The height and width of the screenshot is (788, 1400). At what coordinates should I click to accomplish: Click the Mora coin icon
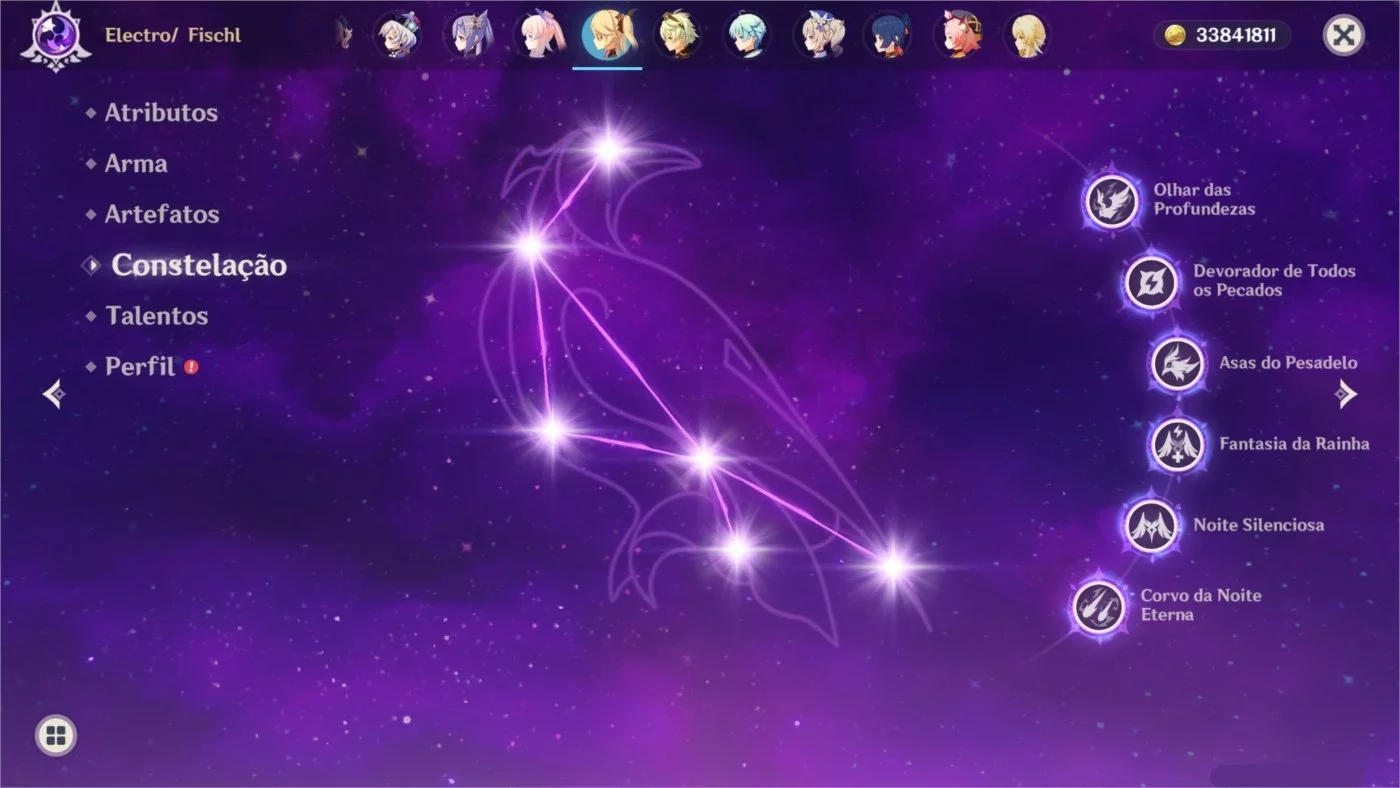tap(1176, 36)
